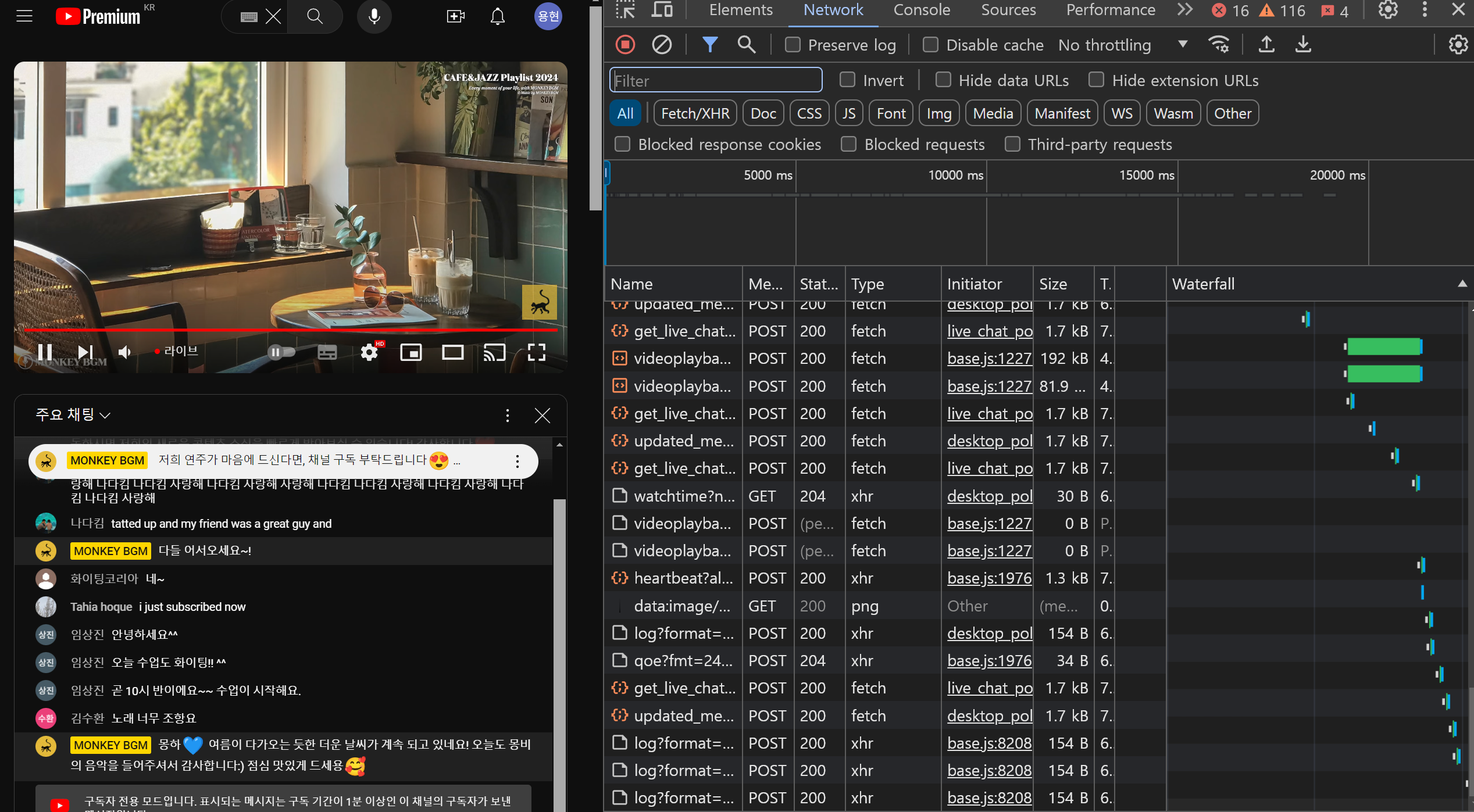The image size is (1474, 812).
Task: Show more DevTools tabs chevron
Action: [x=1185, y=10]
